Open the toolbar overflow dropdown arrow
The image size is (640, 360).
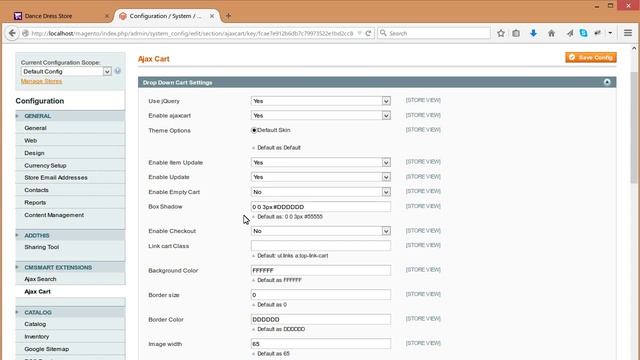tap(610, 33)
